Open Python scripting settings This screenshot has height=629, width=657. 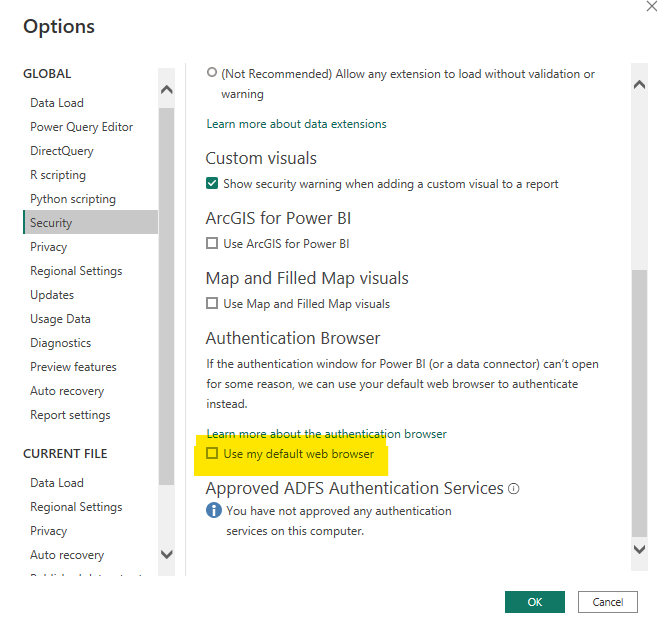(73, 199)
